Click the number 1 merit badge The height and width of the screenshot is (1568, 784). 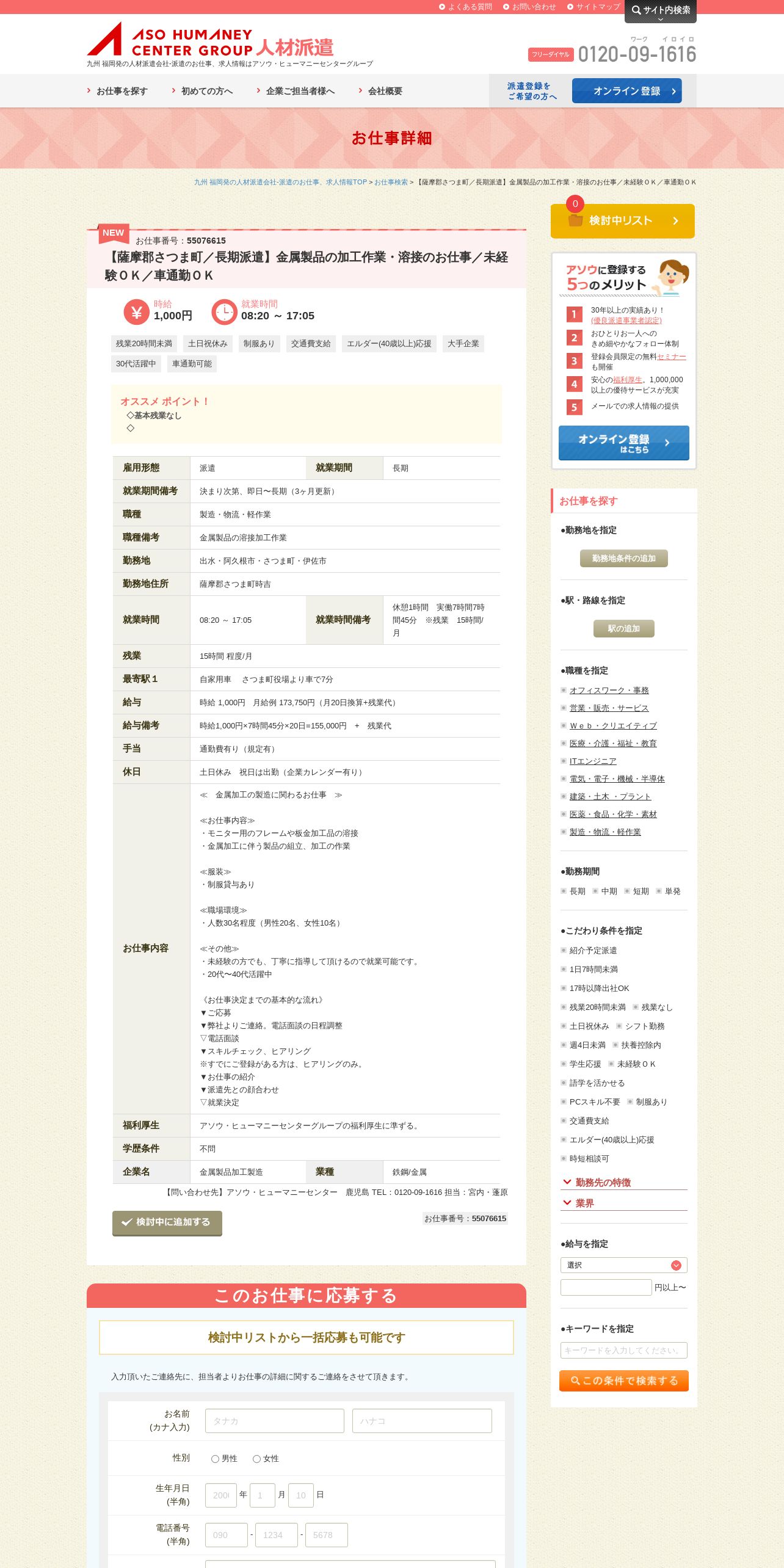click(x=574, y=314)
